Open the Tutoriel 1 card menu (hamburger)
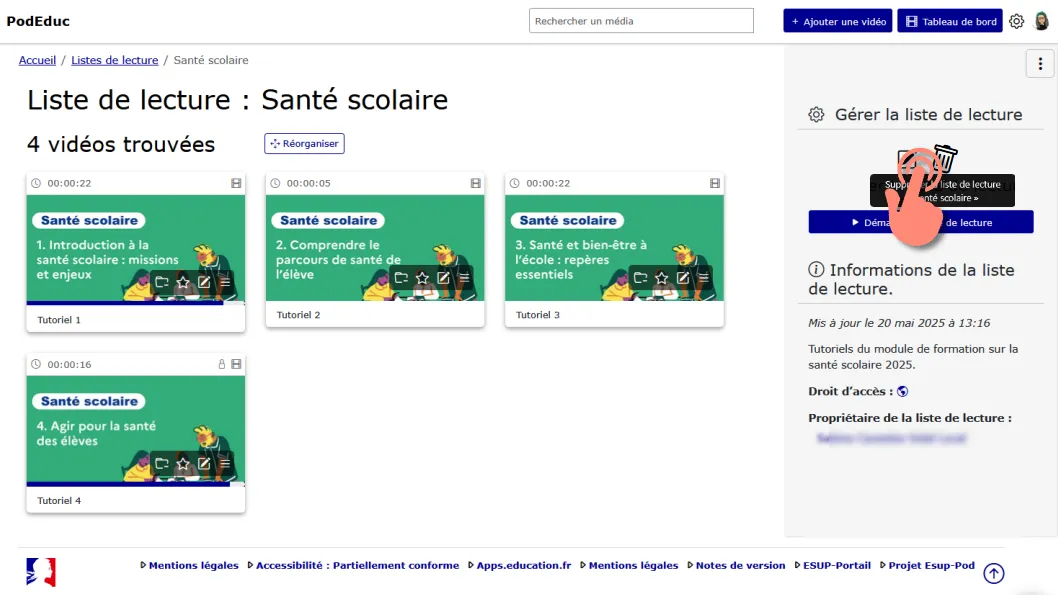This screenshot has width=1058, height=595. coord(225,282)
